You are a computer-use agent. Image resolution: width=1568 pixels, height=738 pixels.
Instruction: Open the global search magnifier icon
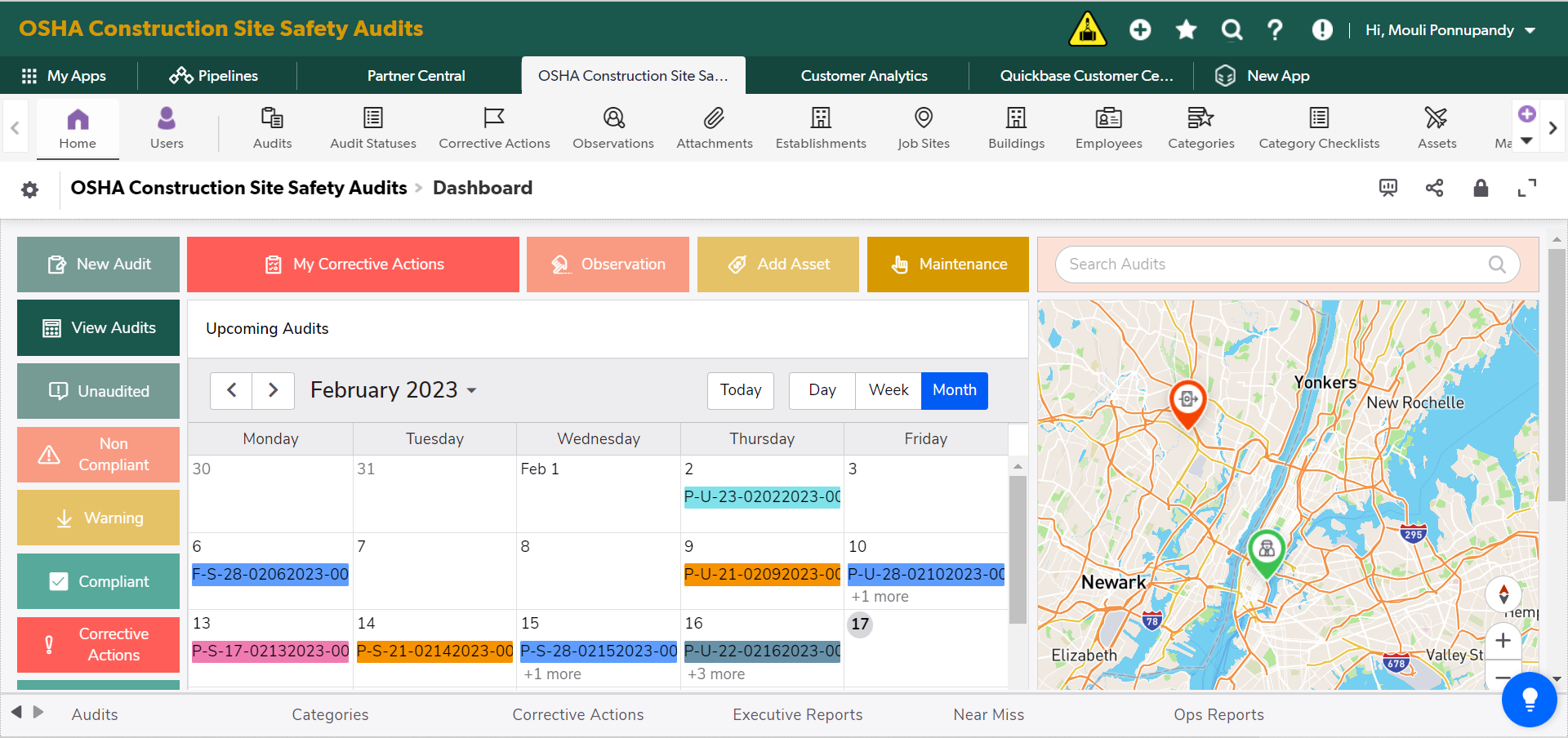[1232, 30]
